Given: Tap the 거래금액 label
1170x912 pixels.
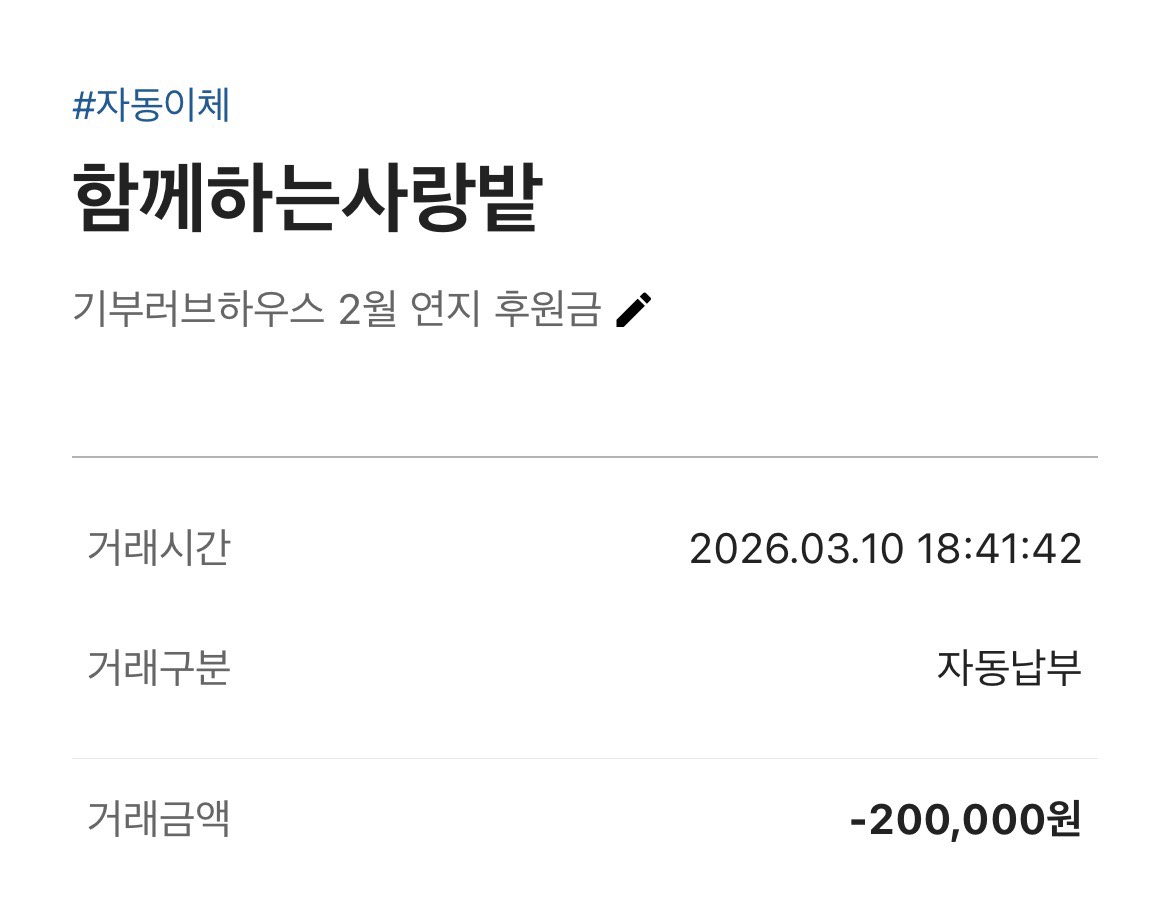Looking at the screenshot, I should tap(159, 820).
